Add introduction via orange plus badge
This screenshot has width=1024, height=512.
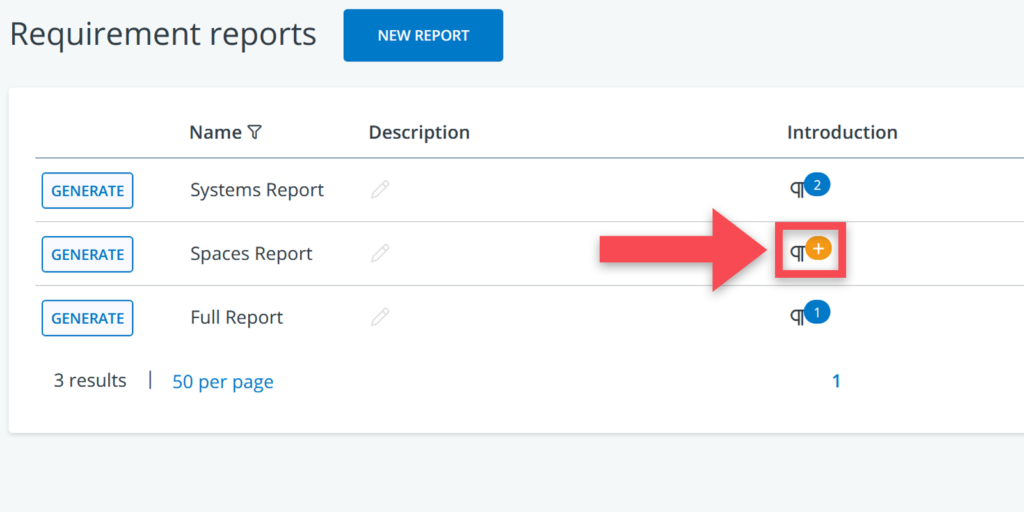coord(818,249)
